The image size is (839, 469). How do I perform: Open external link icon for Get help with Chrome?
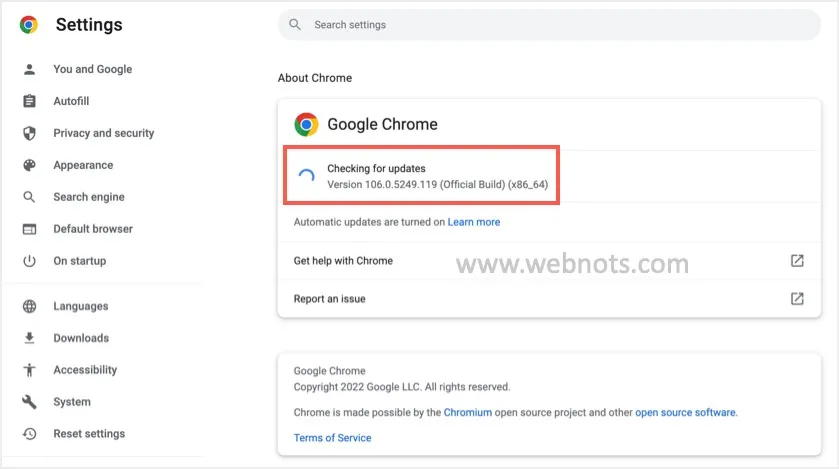pyautogui.click(x=797, y=260)
